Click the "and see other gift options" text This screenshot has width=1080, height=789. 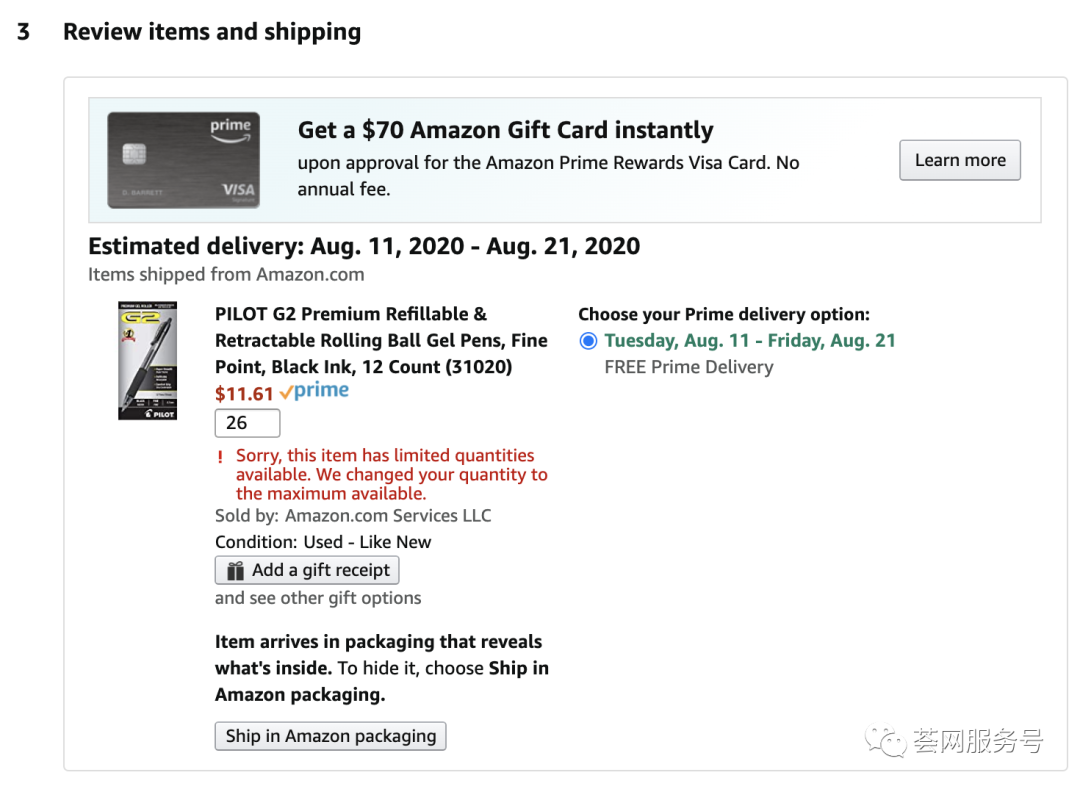318,598
